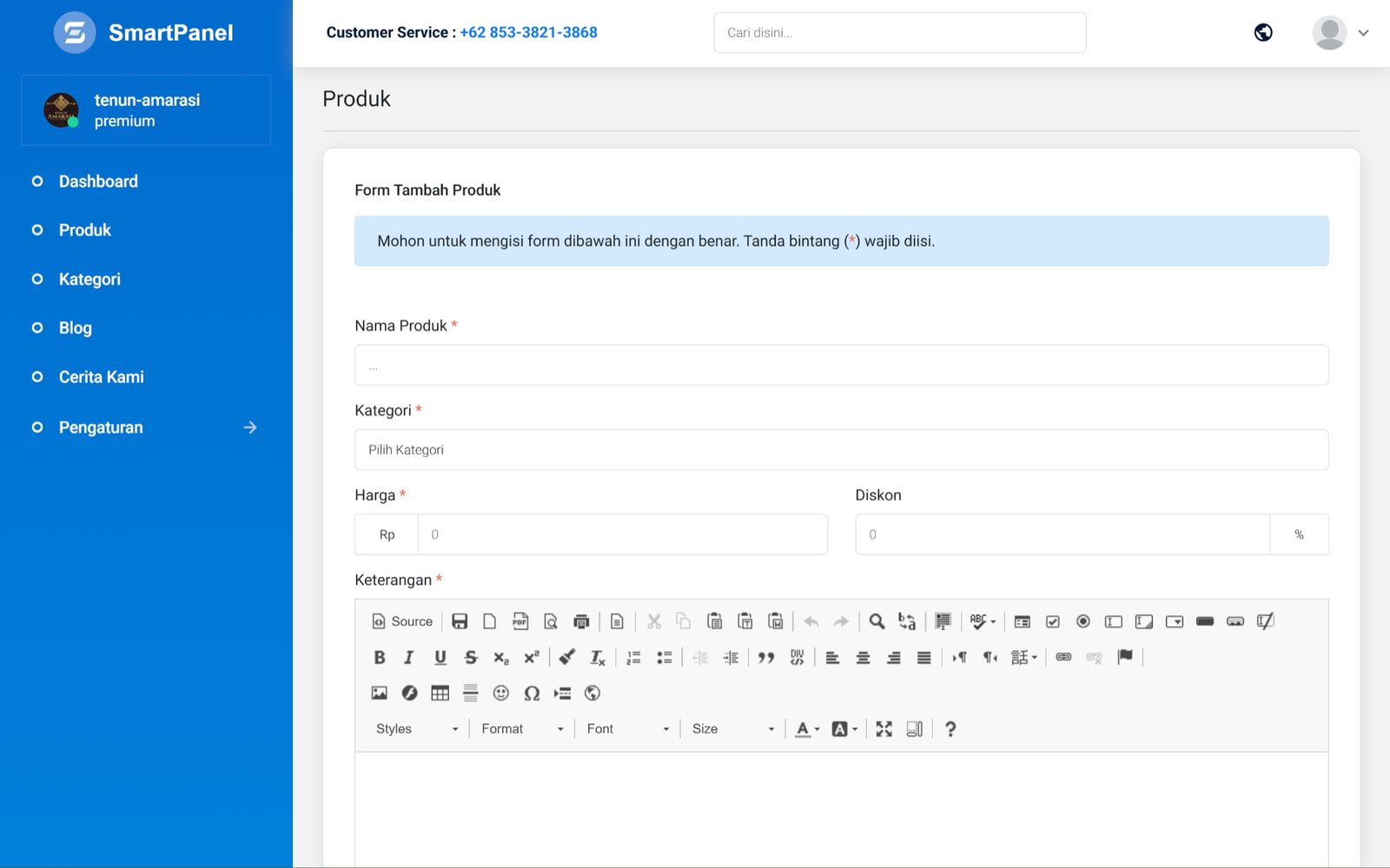
Task: Open the text color picker
Action: click(x=807, y=729)
